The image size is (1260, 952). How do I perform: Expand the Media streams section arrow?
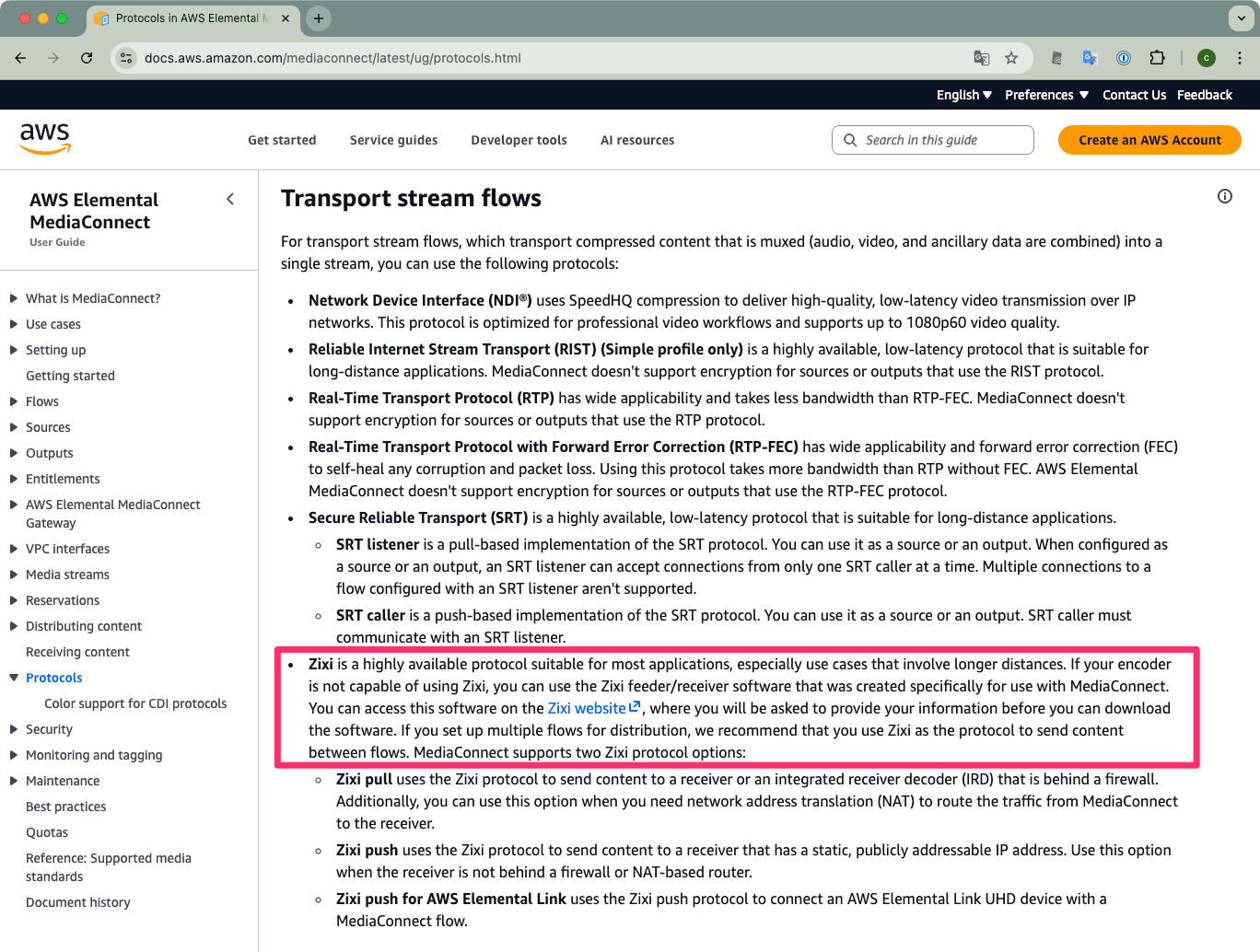(x=14, y=575)
